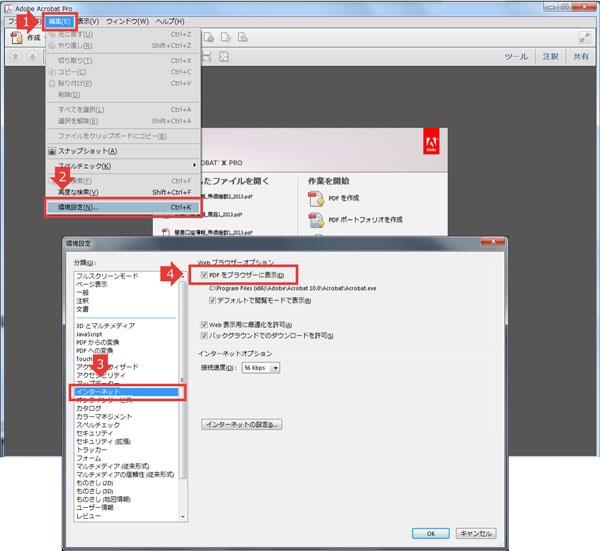The width and height of the screenshot is (600, 551).
Task: Toggle Web 表示用に最適化を許可 checkbox
Action: pyautogui.click(x=204, y=324)
